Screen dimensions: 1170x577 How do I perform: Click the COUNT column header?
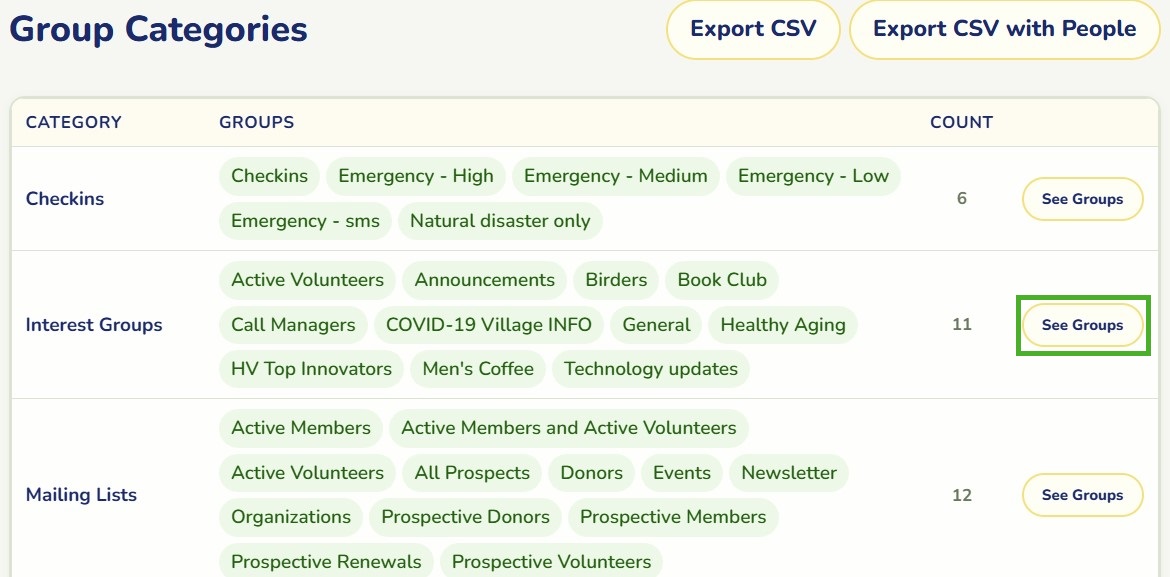pos(961,122)
